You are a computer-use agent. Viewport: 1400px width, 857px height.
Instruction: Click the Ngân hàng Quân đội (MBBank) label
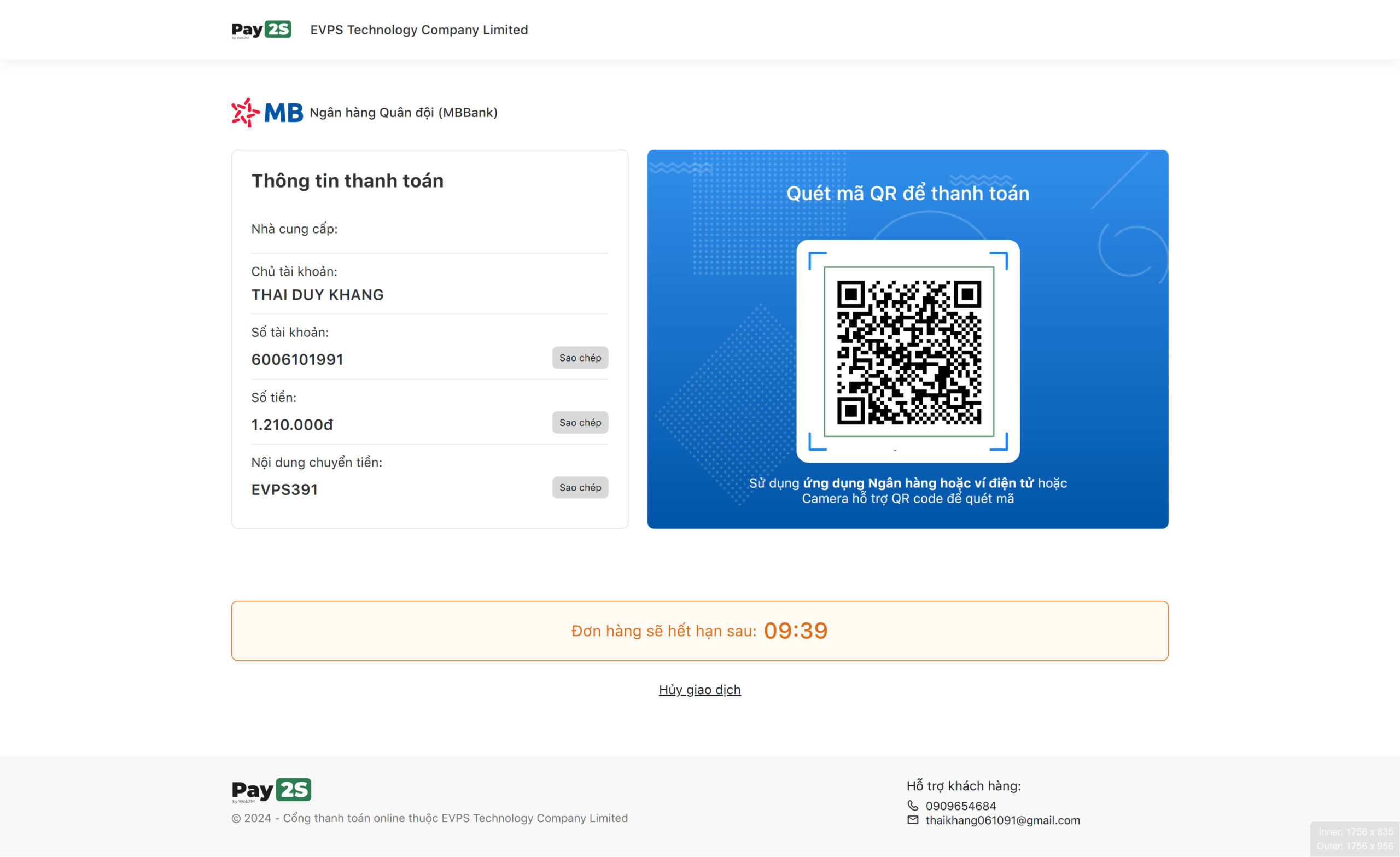(x=404, y=113)
